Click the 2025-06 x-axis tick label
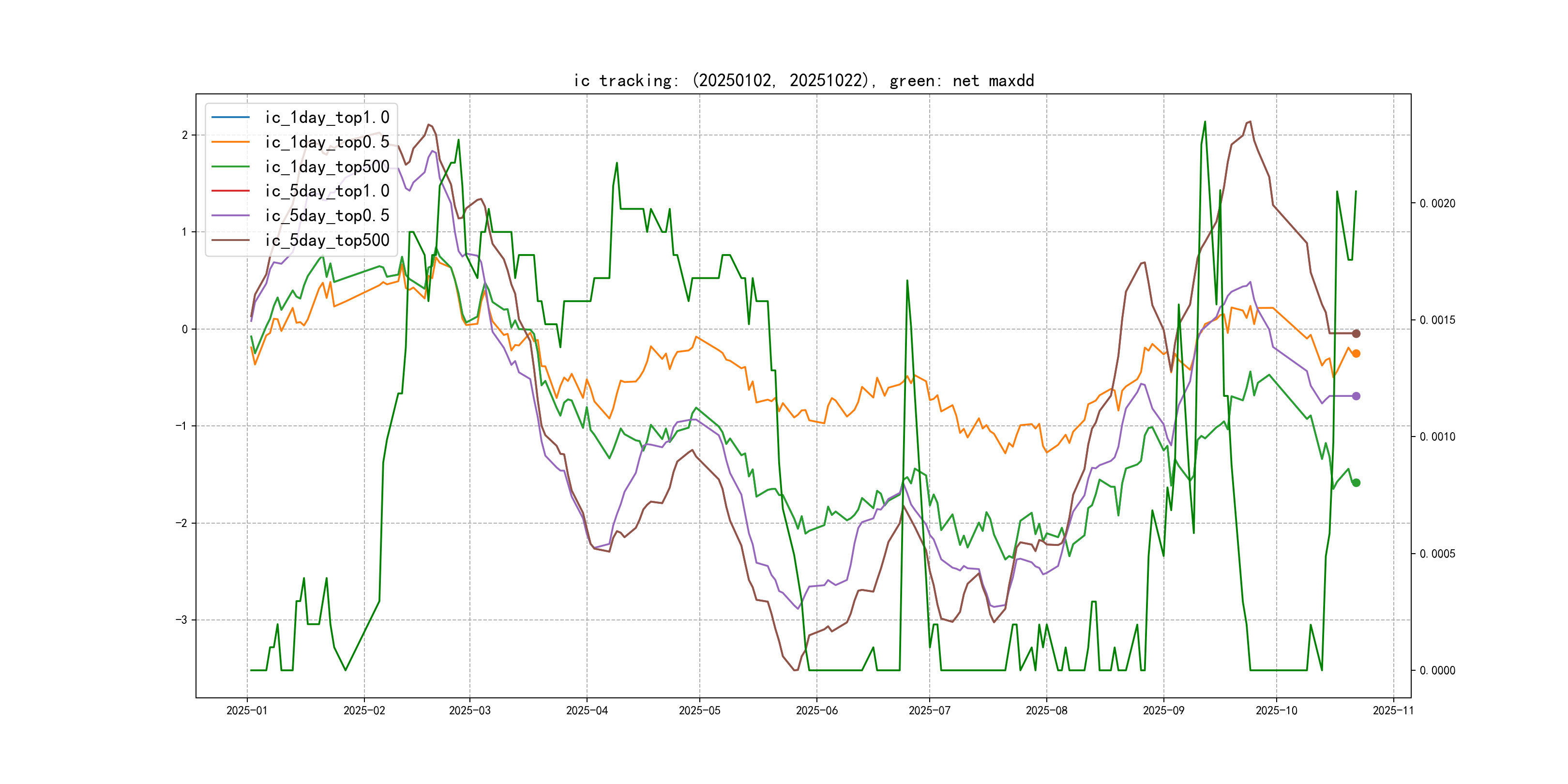 [816, 710]
